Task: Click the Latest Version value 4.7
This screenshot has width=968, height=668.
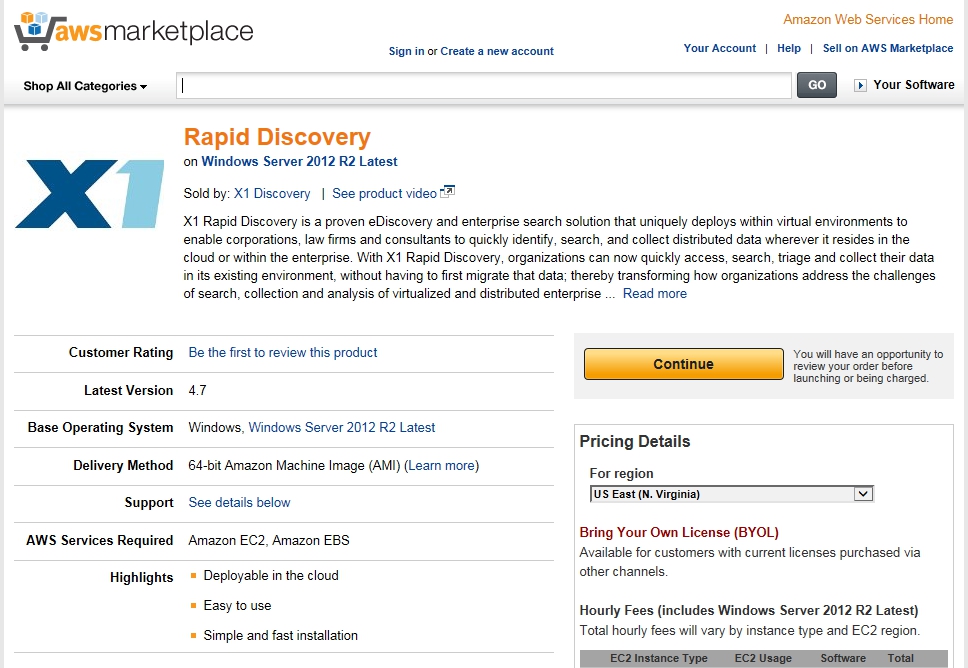Action: pos(198,390)
